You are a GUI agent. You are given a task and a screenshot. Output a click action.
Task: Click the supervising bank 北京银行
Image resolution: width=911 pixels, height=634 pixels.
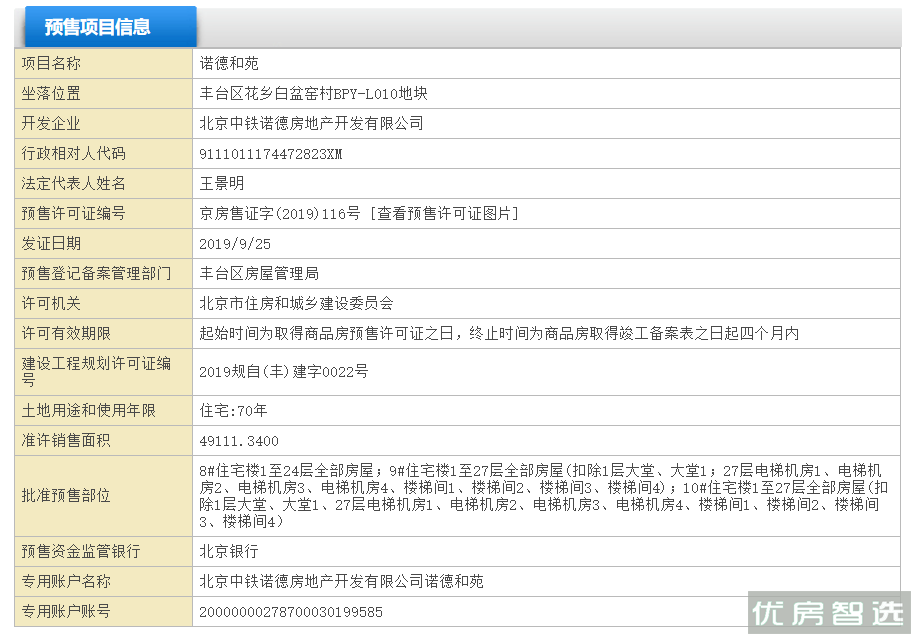229,551
